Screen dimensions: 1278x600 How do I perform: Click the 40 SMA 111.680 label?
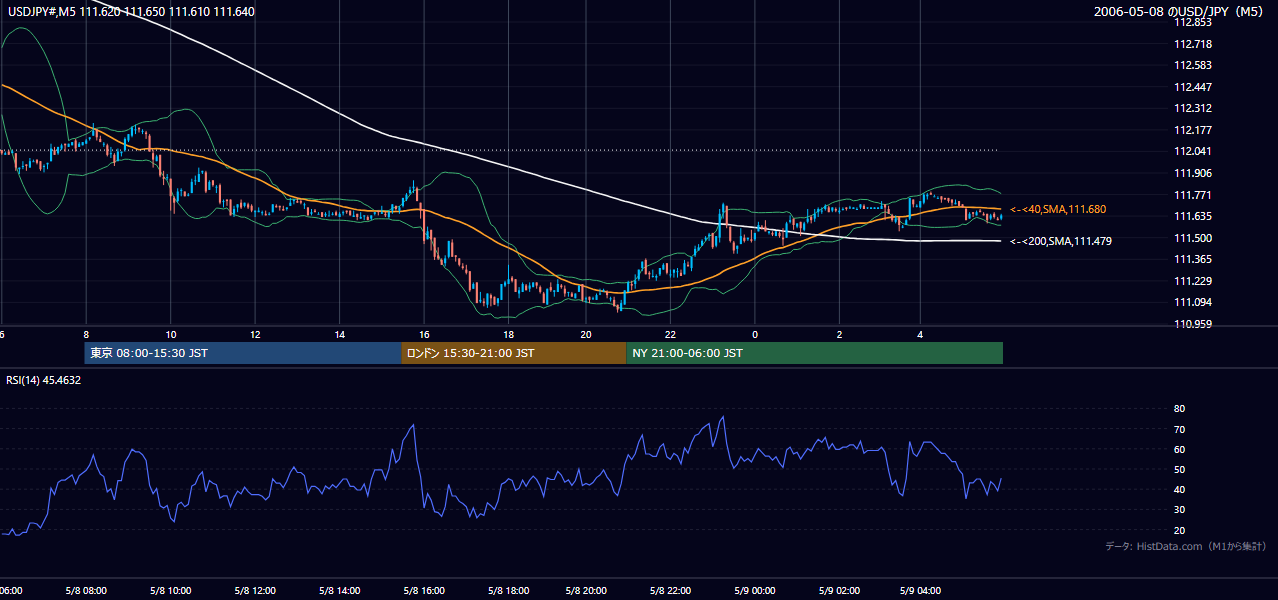tap(1058, 209)
